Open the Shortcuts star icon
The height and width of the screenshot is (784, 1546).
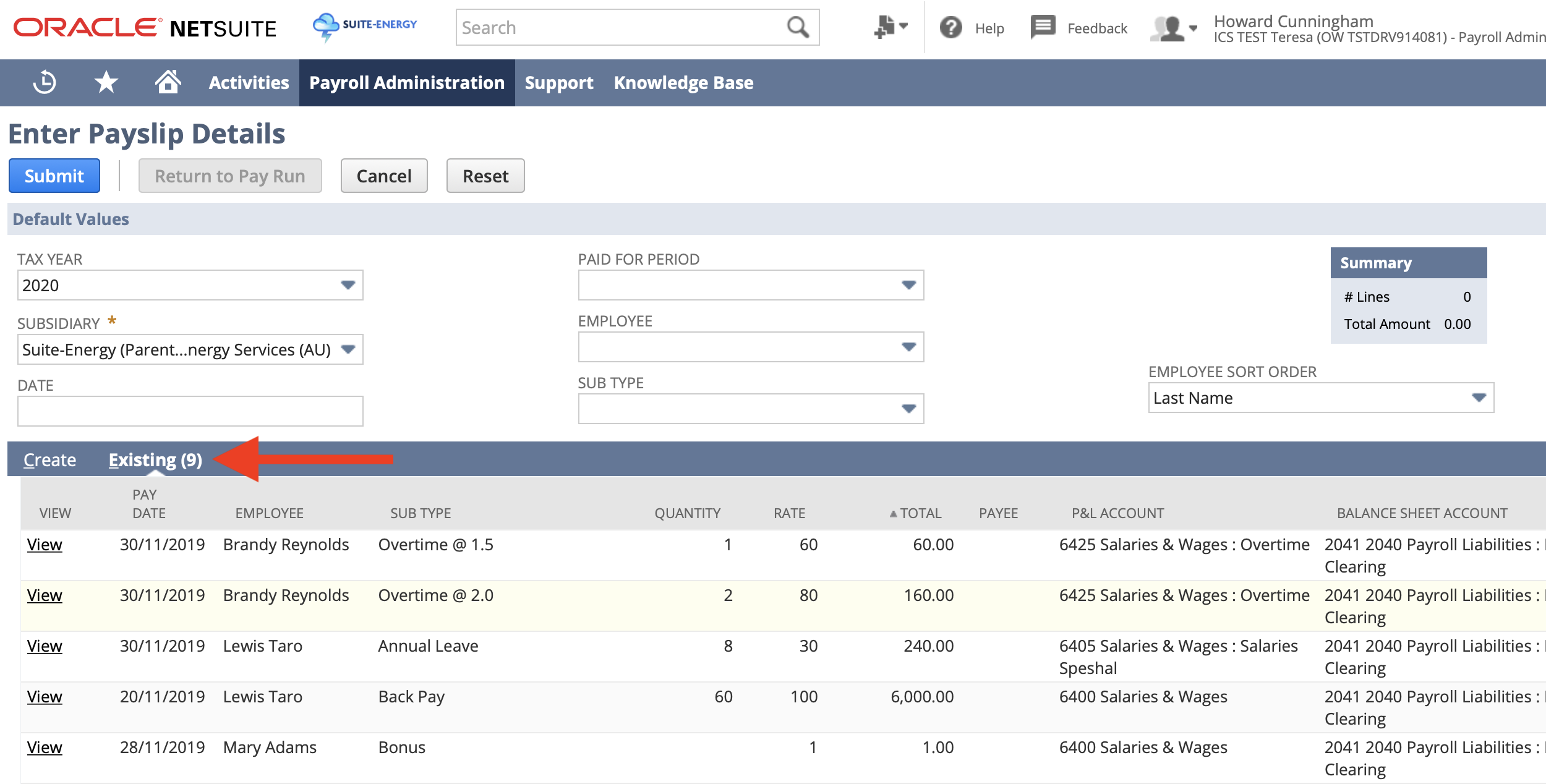(x=105, y=82)
